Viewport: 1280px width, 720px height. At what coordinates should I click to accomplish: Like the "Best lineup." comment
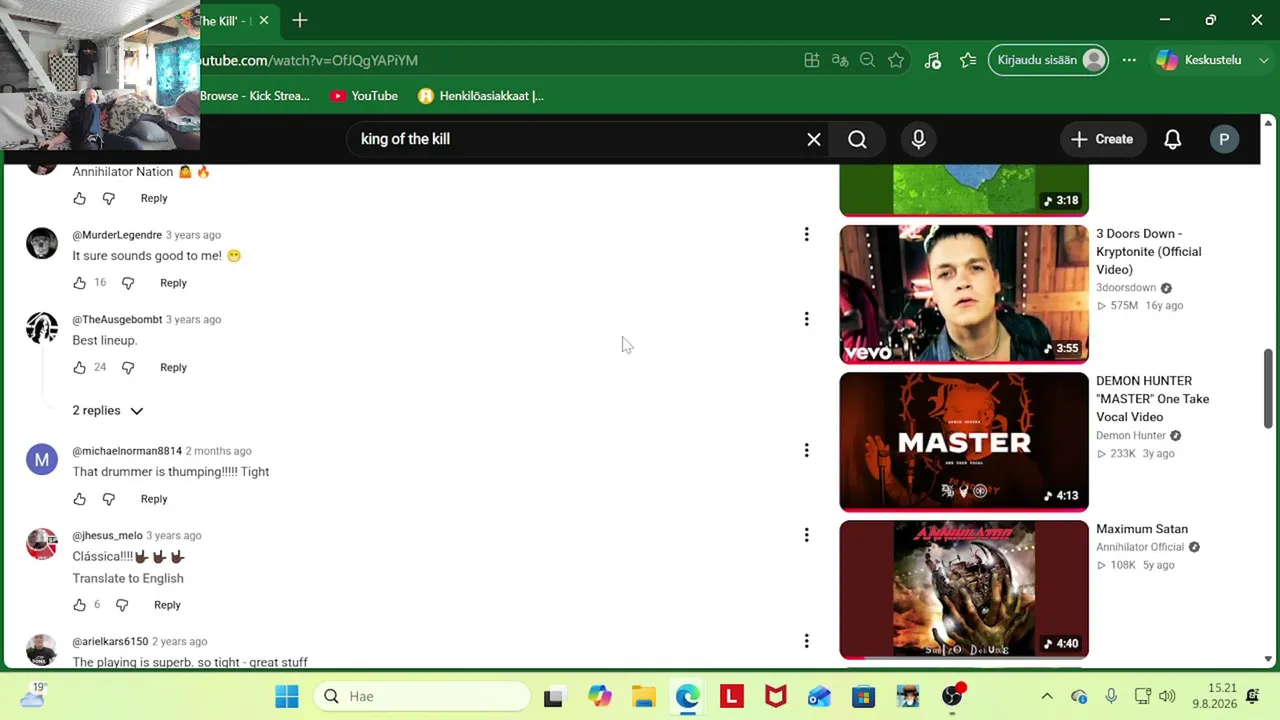80,368
